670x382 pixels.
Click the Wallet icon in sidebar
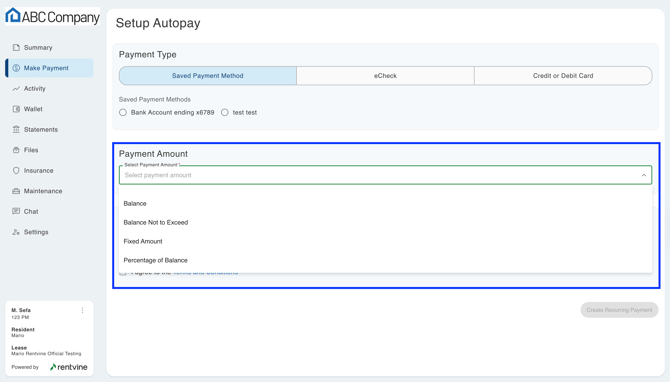tap(16, 109)
